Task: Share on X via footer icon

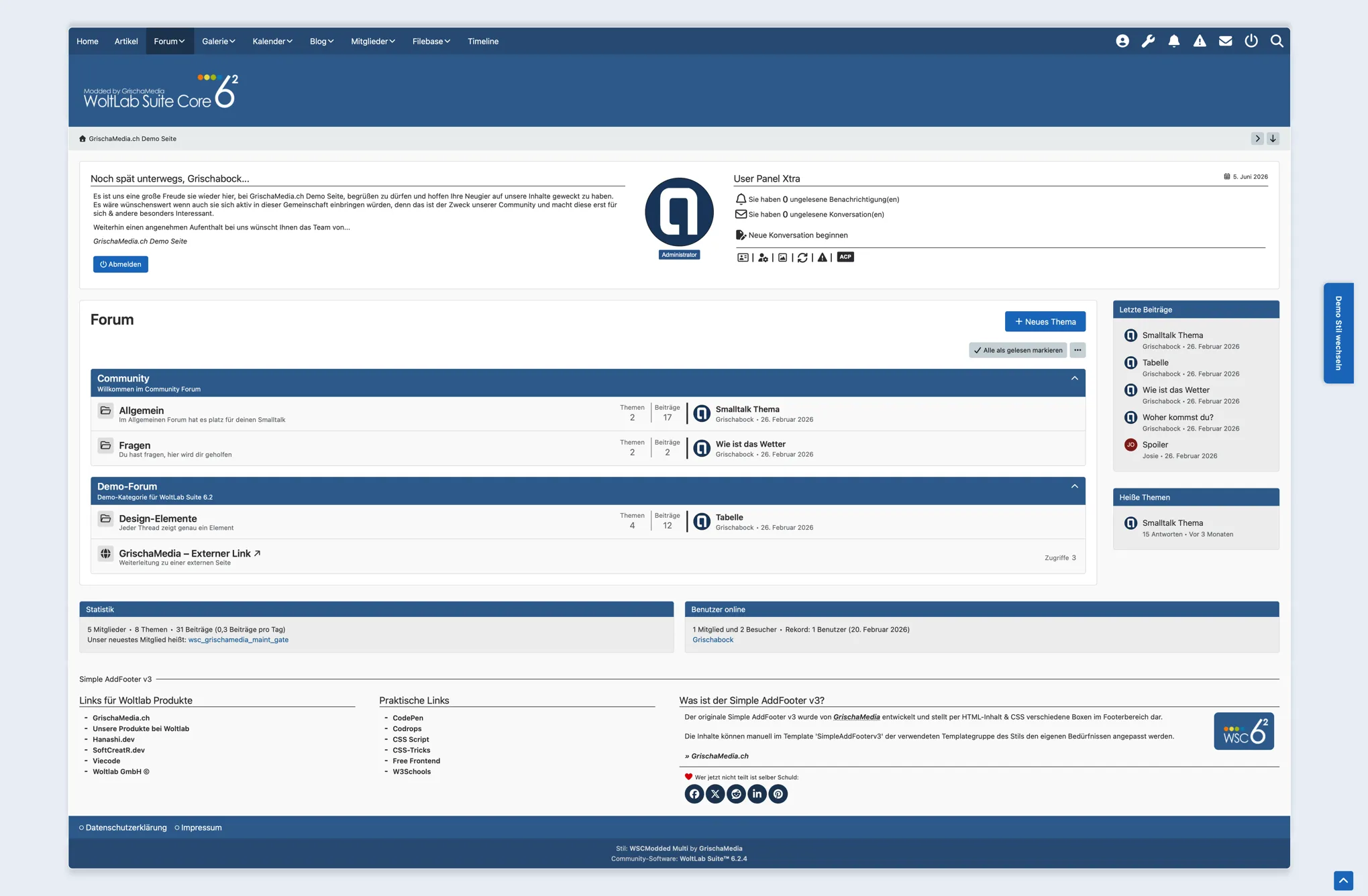Action: point(715,794)
